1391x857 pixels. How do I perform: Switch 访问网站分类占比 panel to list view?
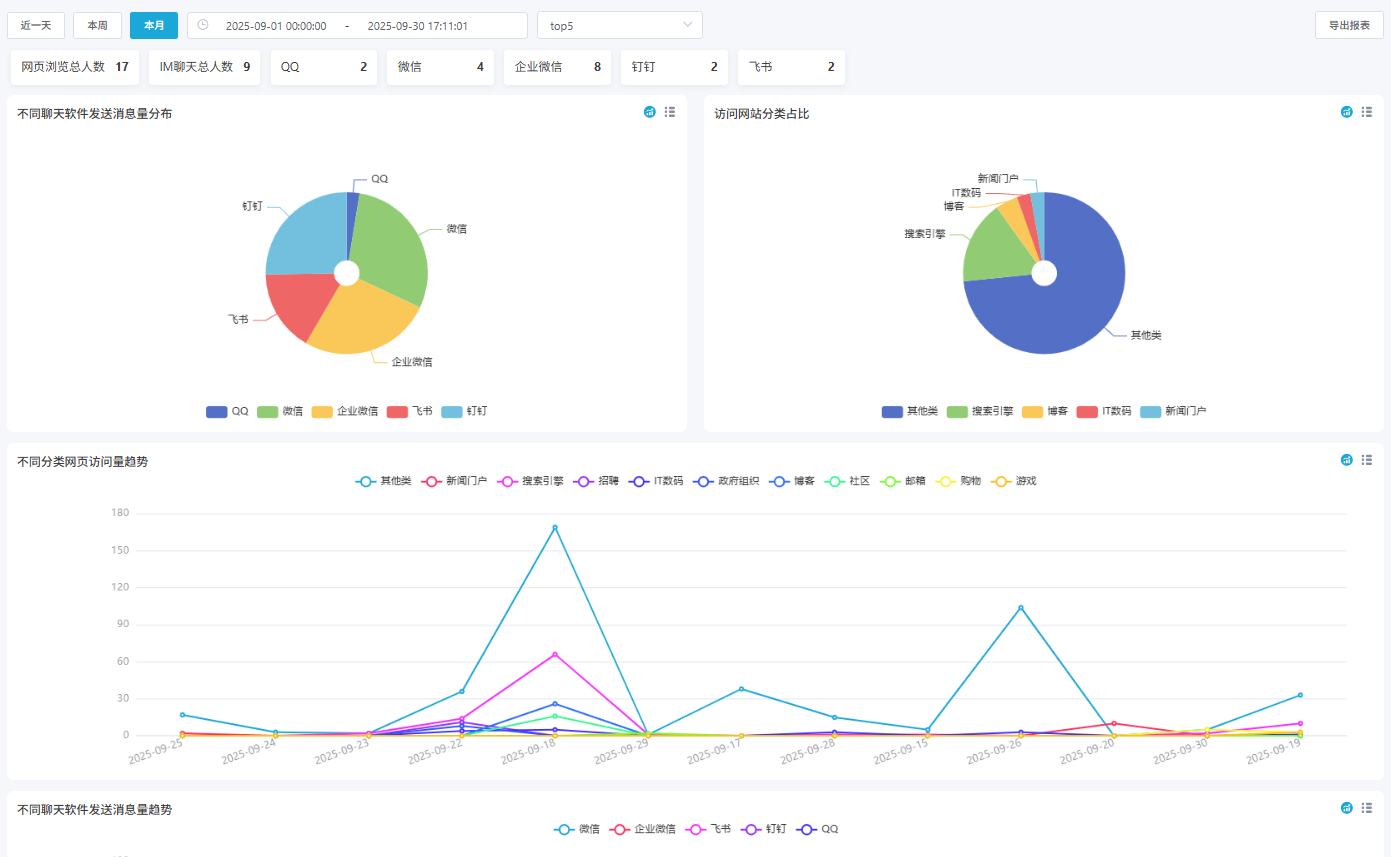1367,112
